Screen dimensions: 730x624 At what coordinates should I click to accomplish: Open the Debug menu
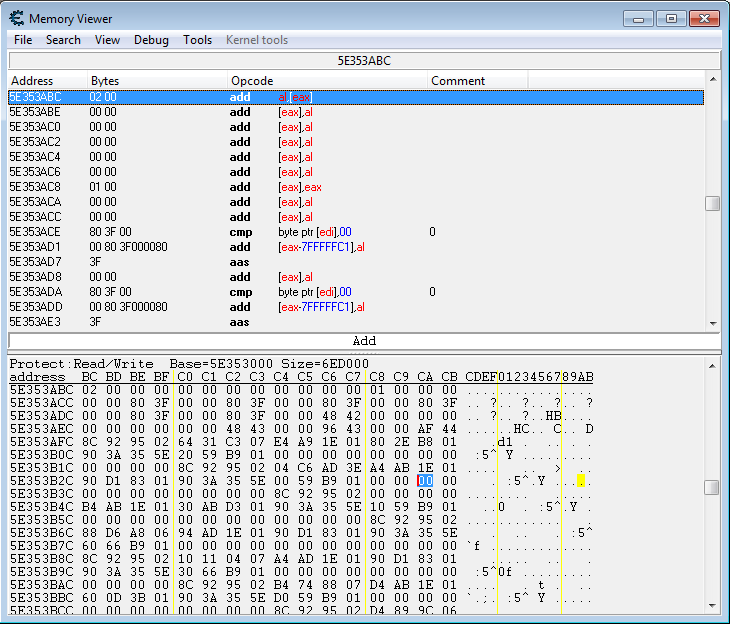(151, 40)
